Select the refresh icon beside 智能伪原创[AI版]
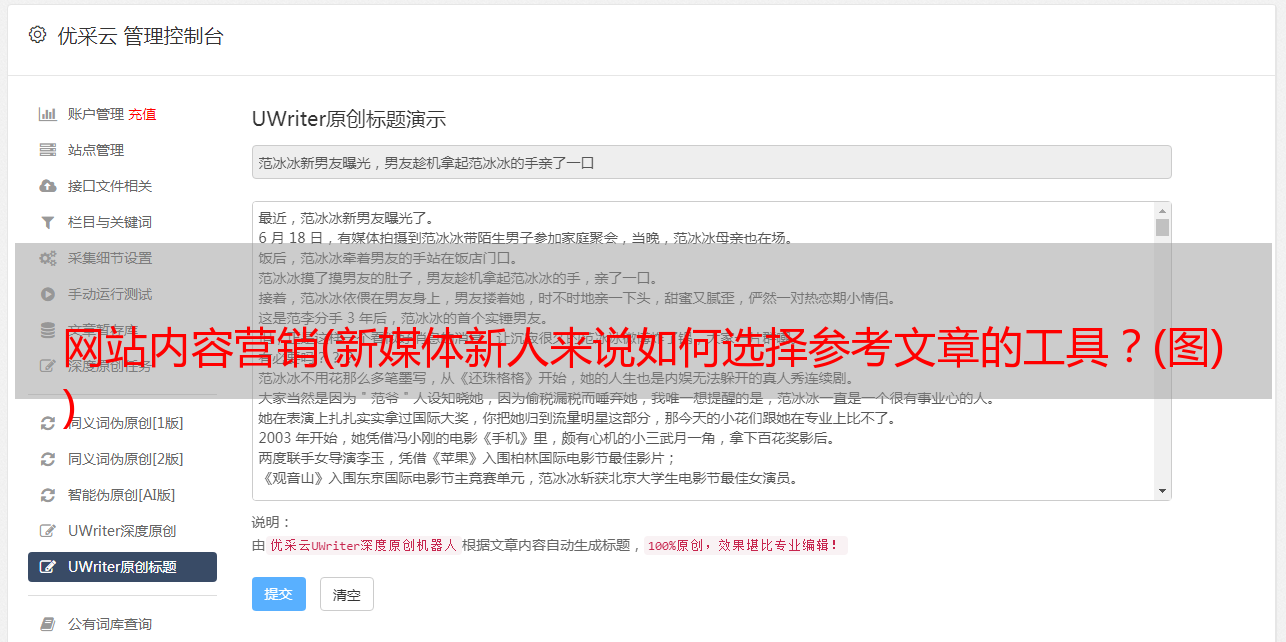1286x642 pixels. 47,495
